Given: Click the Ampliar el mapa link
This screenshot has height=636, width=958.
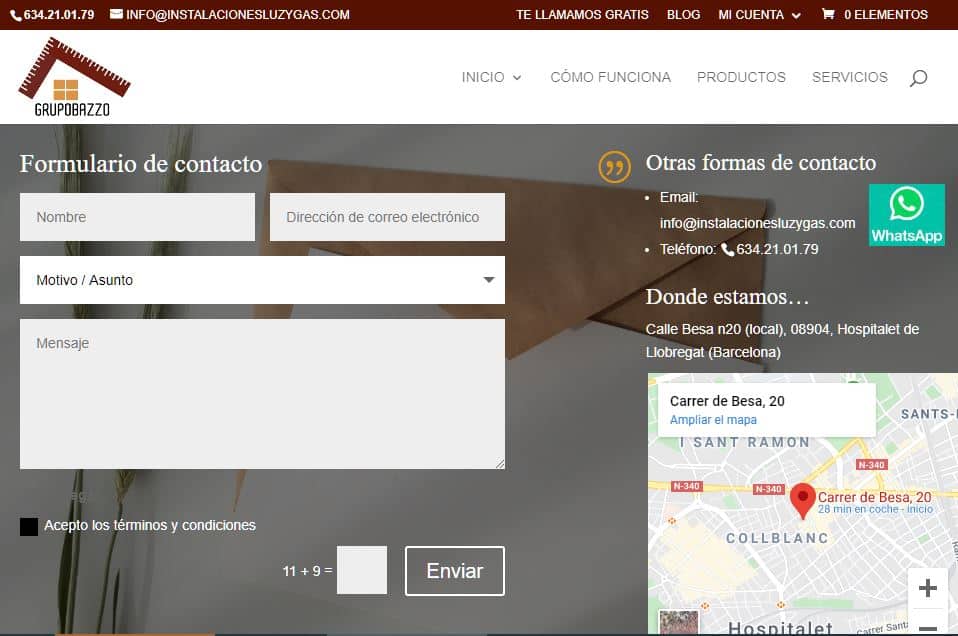Looking at the screenshot, I should pos(713,420).
